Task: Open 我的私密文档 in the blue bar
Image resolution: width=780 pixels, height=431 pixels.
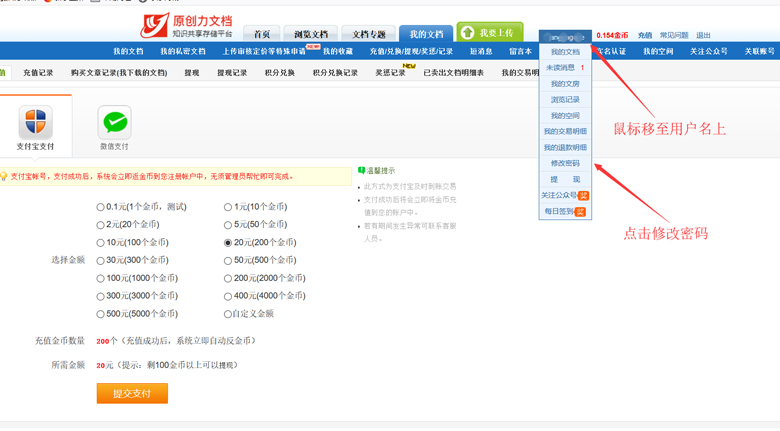Action: coord(183,51)
